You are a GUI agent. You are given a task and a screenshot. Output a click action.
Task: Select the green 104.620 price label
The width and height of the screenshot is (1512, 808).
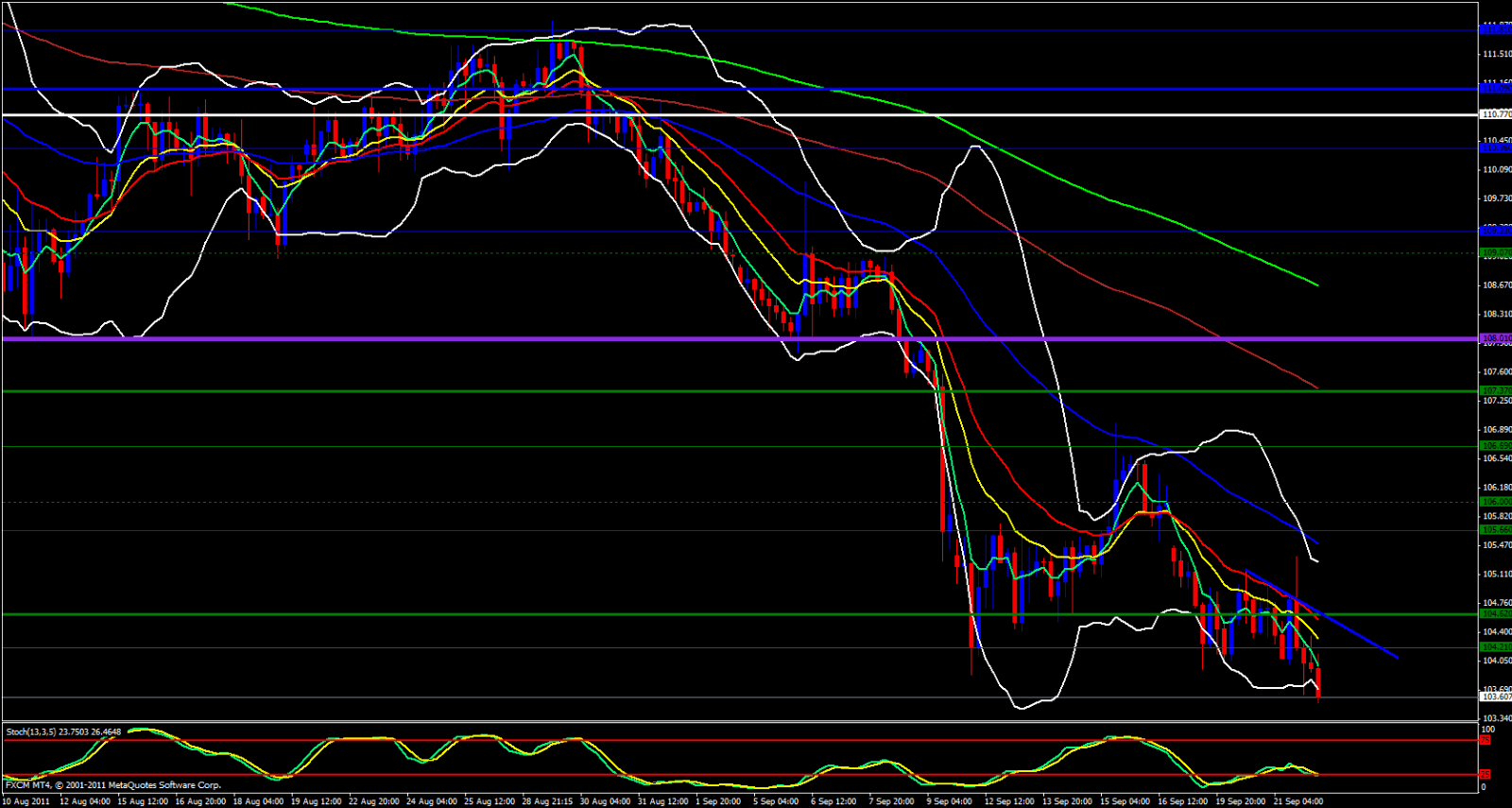[x=1495, y=614]
